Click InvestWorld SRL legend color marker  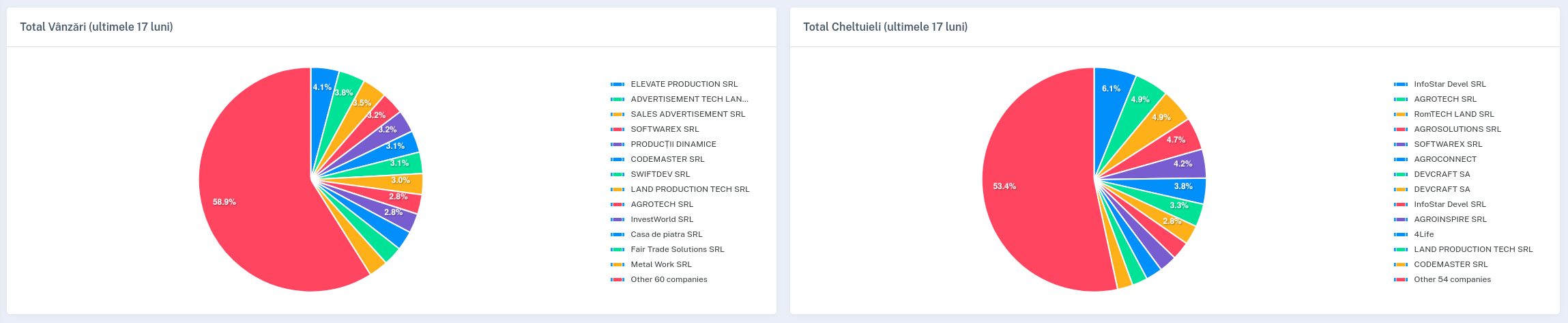pyautogui.click(x=618, y=219)
